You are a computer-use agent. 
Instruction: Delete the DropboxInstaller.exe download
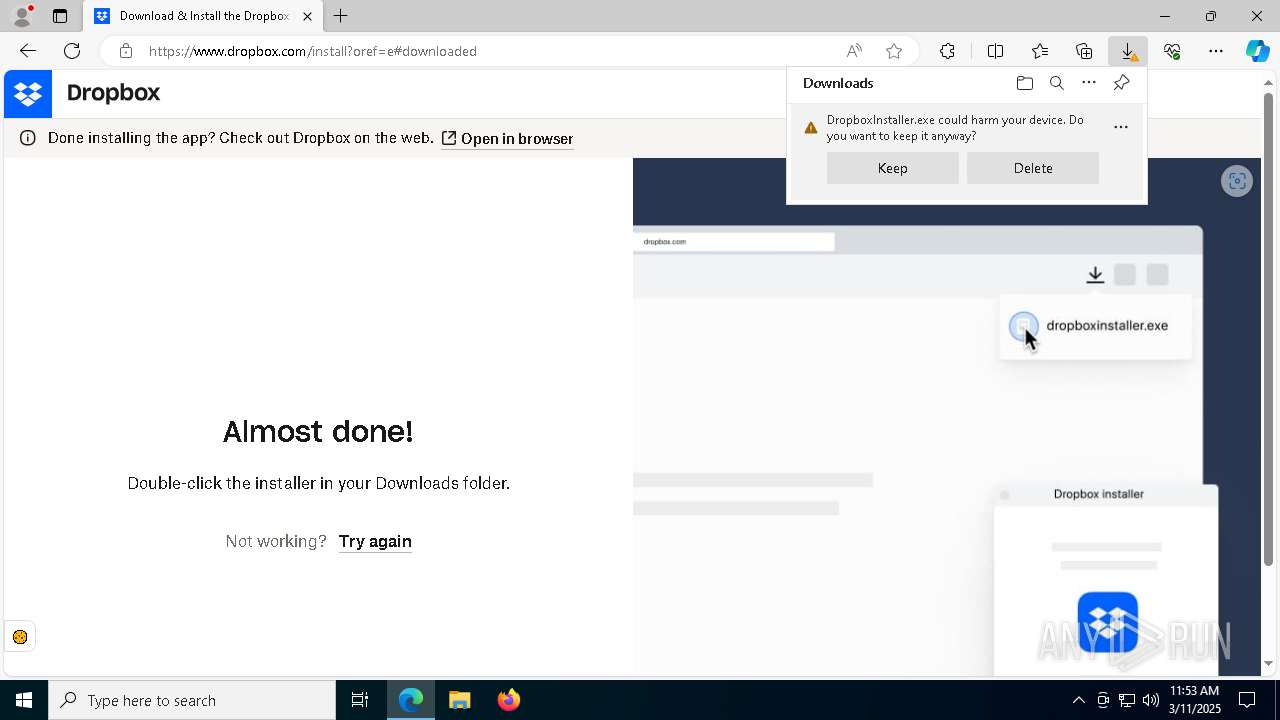pyautogui.click(x=1033, y=168)
